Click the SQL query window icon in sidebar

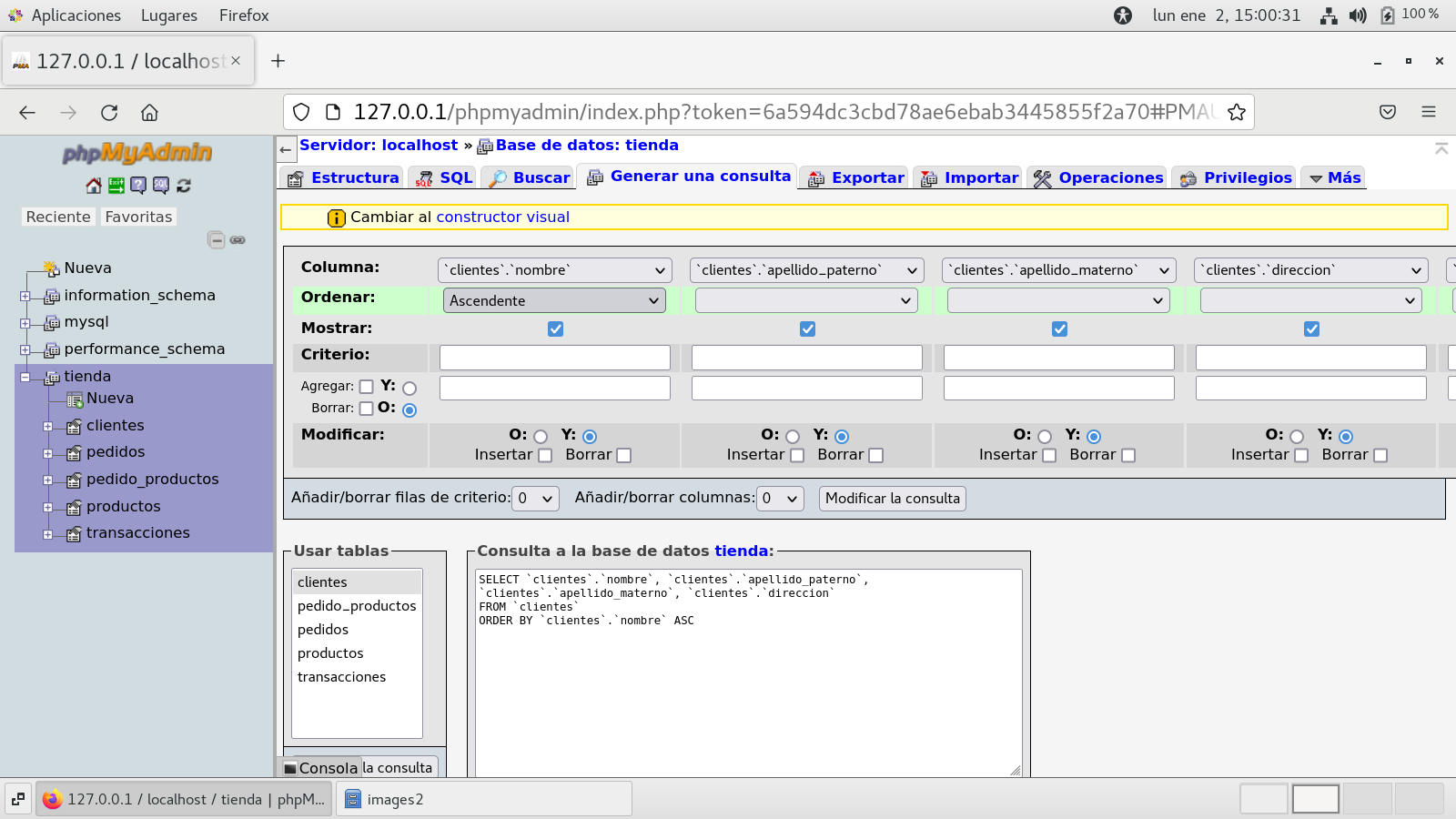(x=161, y=186)
